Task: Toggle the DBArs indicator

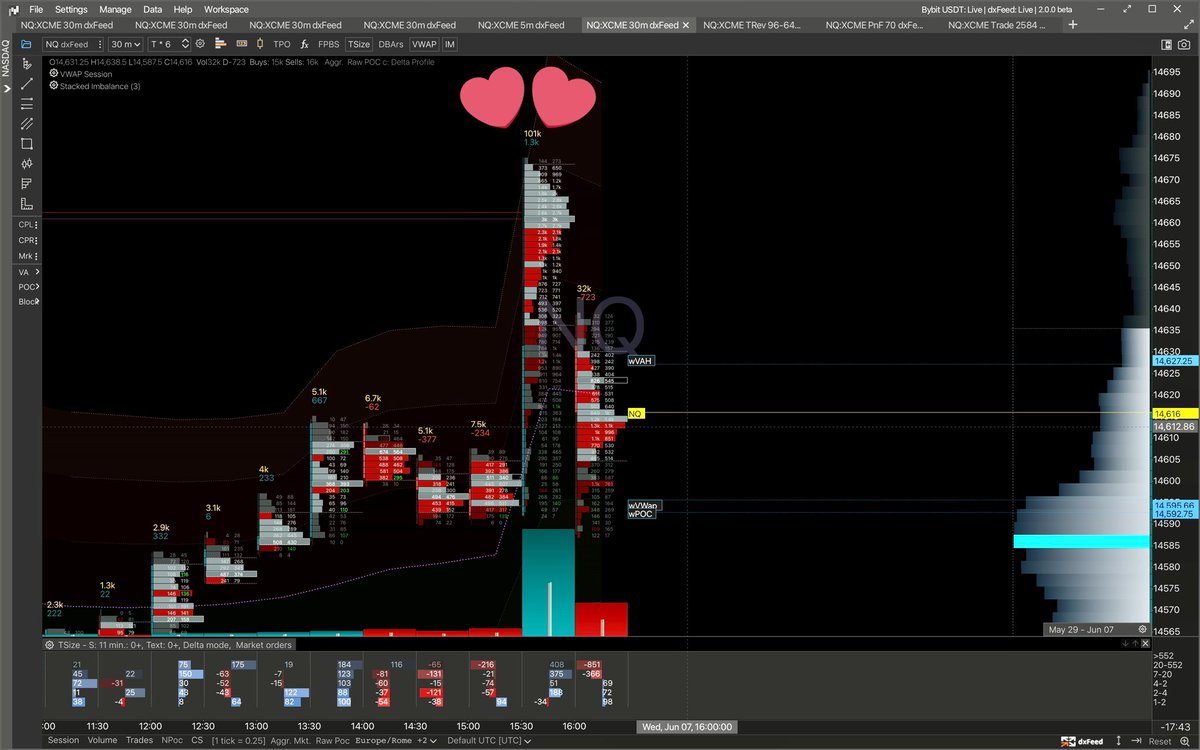Action: [391, 44]
